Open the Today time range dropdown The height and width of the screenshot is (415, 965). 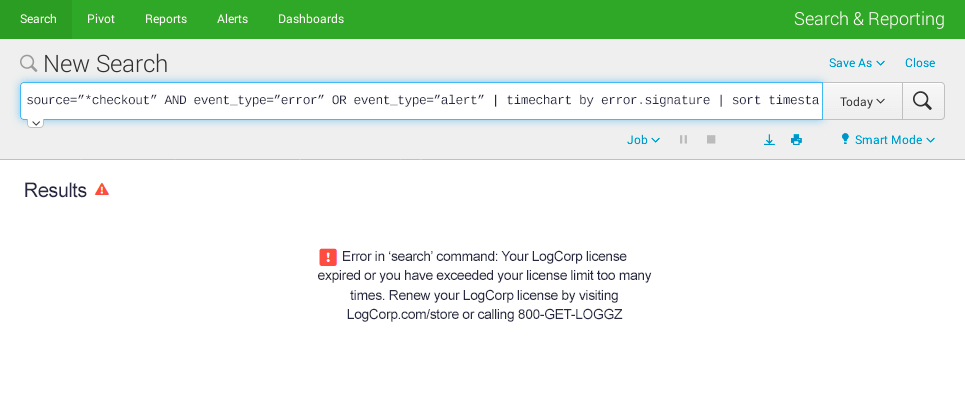862,101
